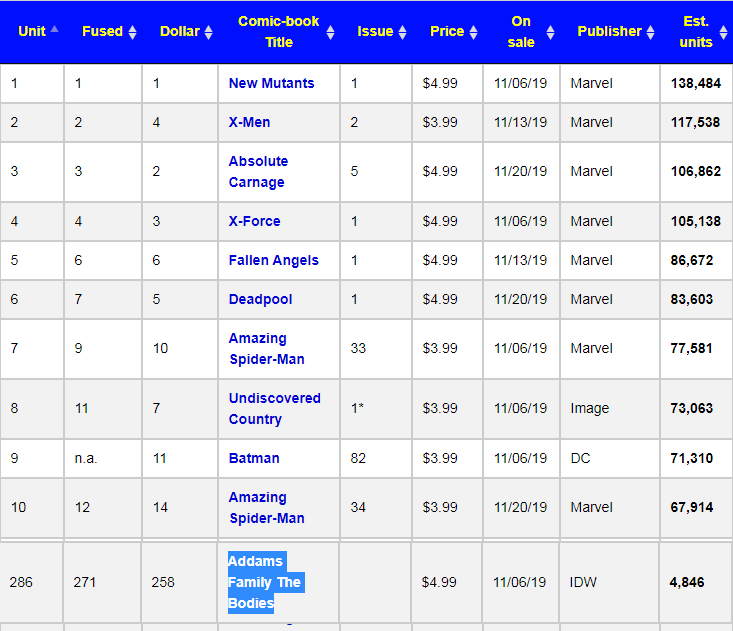Open highlighted Addams Family The Bodies link
The image size is (733, 631).
[266, 582]
